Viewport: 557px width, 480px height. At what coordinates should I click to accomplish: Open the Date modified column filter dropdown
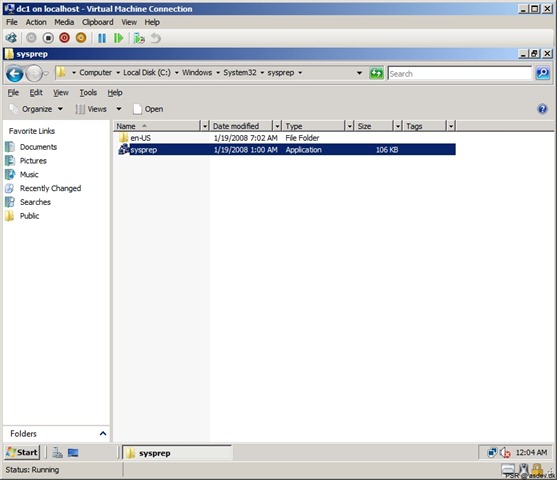point(277,126)
